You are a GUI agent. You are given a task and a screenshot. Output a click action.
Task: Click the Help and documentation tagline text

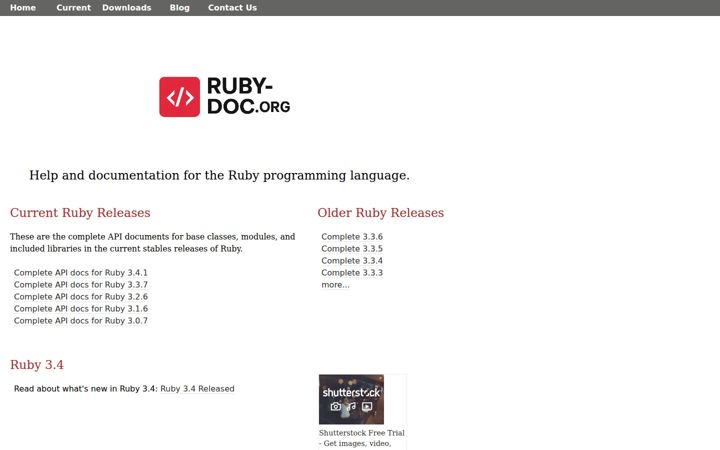(219, 175)
